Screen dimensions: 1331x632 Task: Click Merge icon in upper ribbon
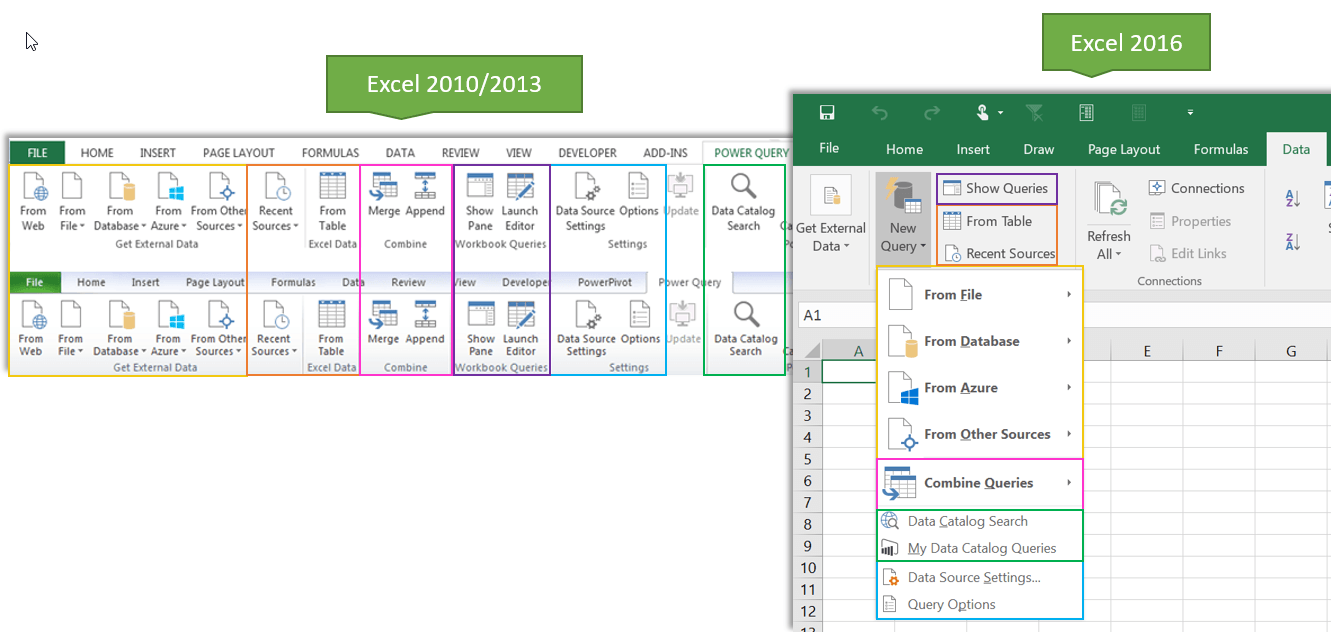pyautogui.click(x=383, y=188)
